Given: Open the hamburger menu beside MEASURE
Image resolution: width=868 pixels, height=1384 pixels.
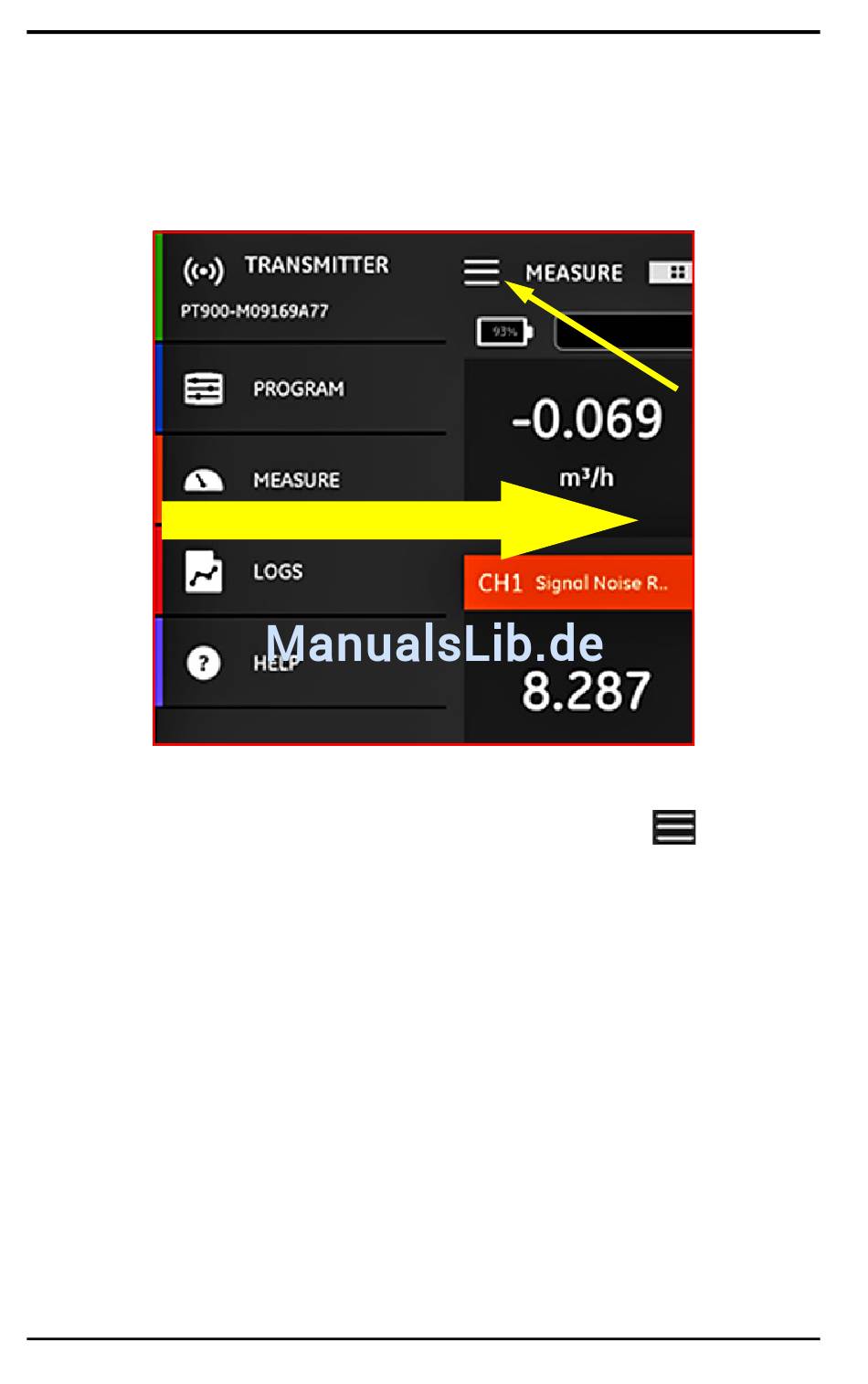Looking at the screenshot, I should coord(481,272).
